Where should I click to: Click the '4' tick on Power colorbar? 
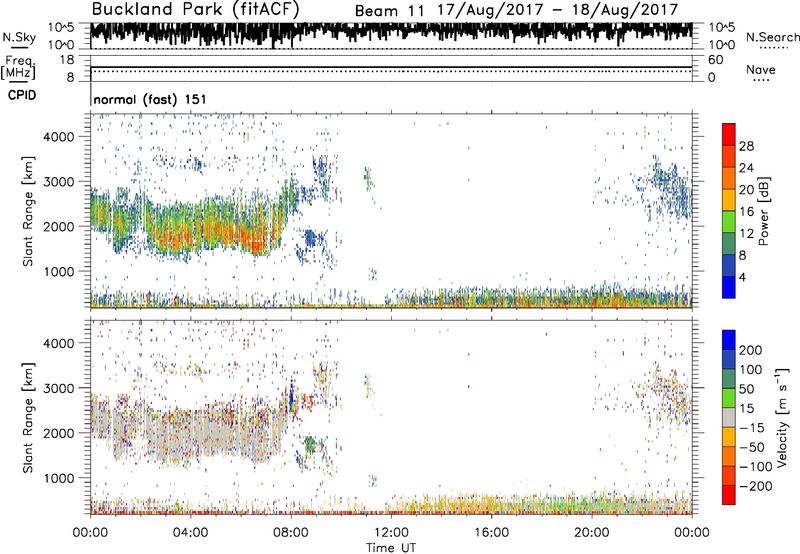742,277
